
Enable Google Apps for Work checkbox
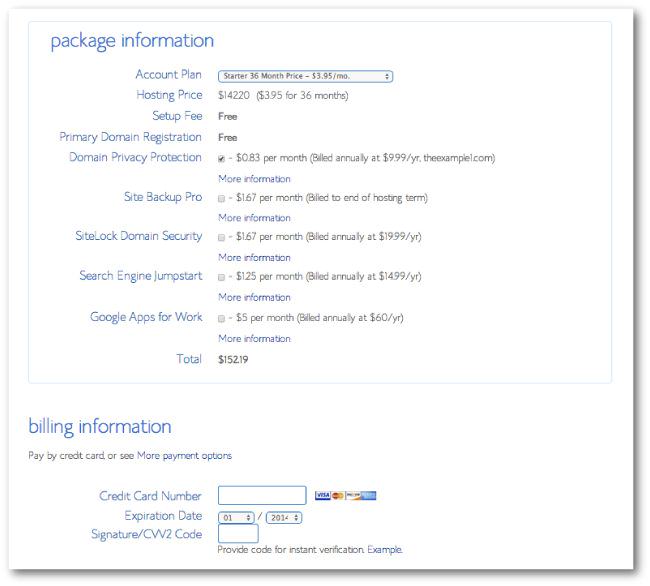click(x=221, y=318)
